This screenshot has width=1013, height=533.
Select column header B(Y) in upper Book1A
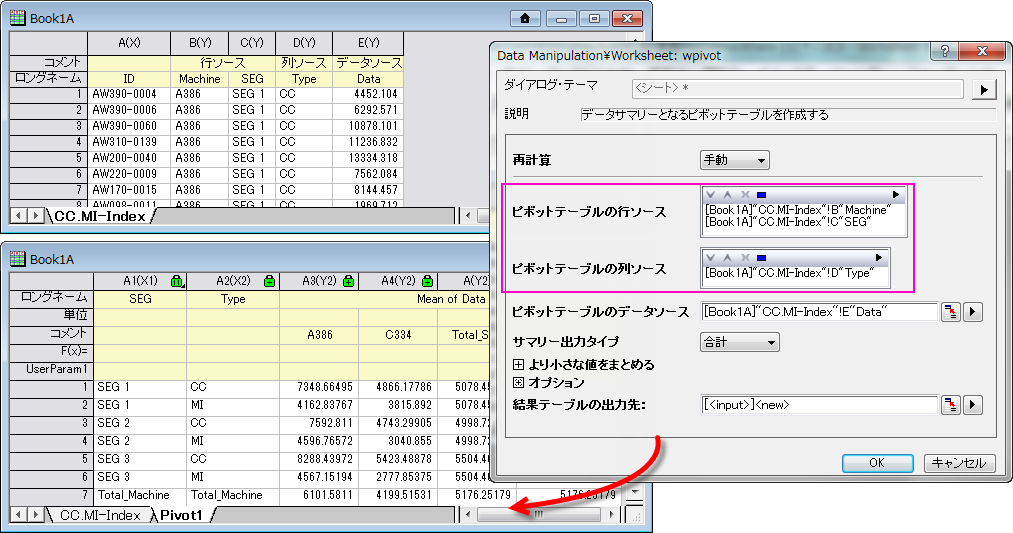tap(200, 43)
